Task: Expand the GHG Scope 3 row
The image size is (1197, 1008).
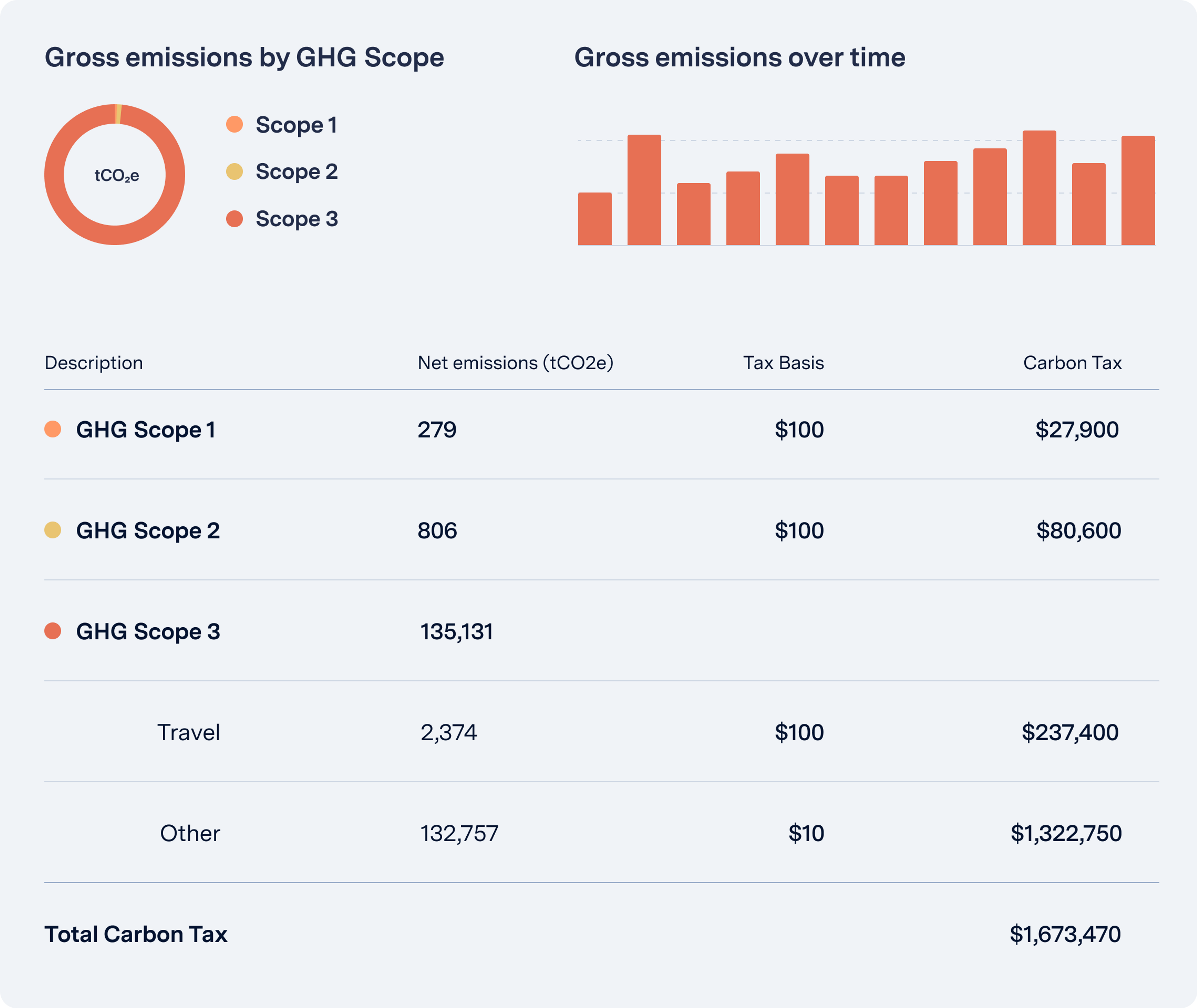Action: (147, 631)
